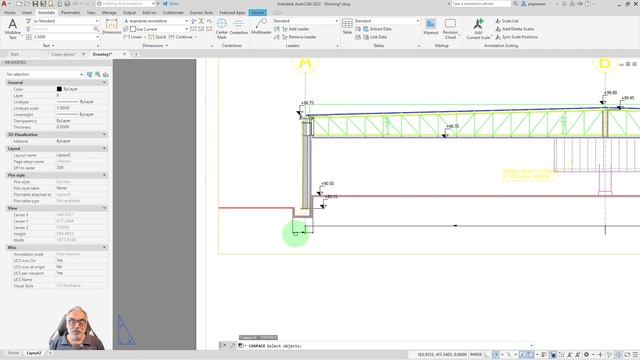Click the Extract Data button
This screenshot has width=640, height=360.
click(377, 29)
